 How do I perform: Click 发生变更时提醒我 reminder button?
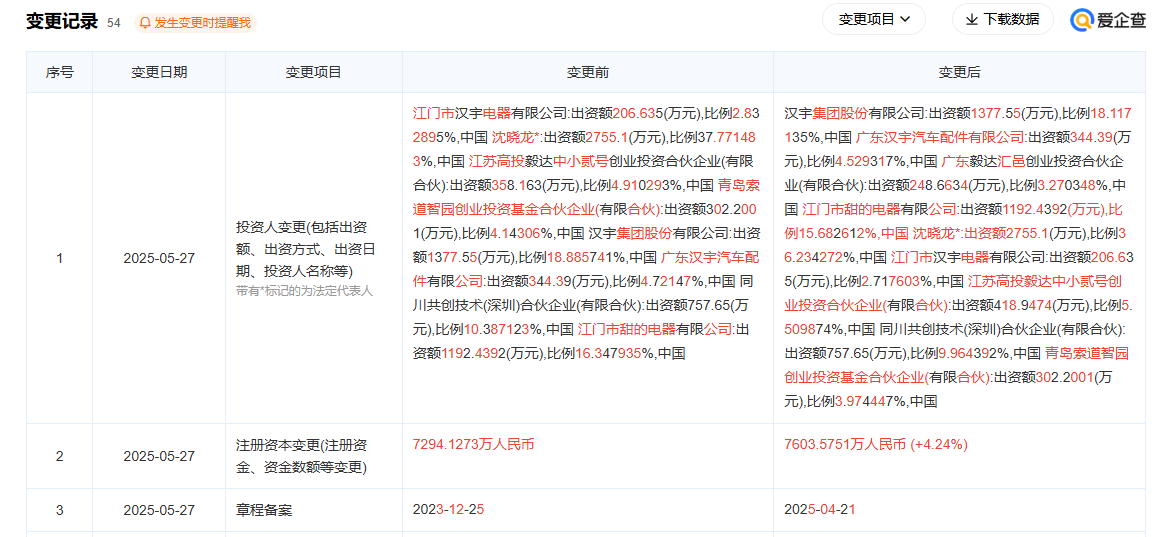195,23
